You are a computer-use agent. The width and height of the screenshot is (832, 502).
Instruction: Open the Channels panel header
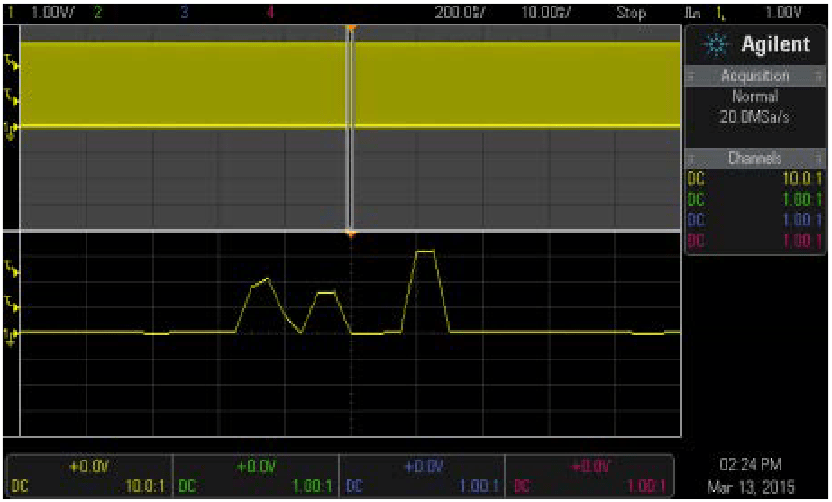754,158
